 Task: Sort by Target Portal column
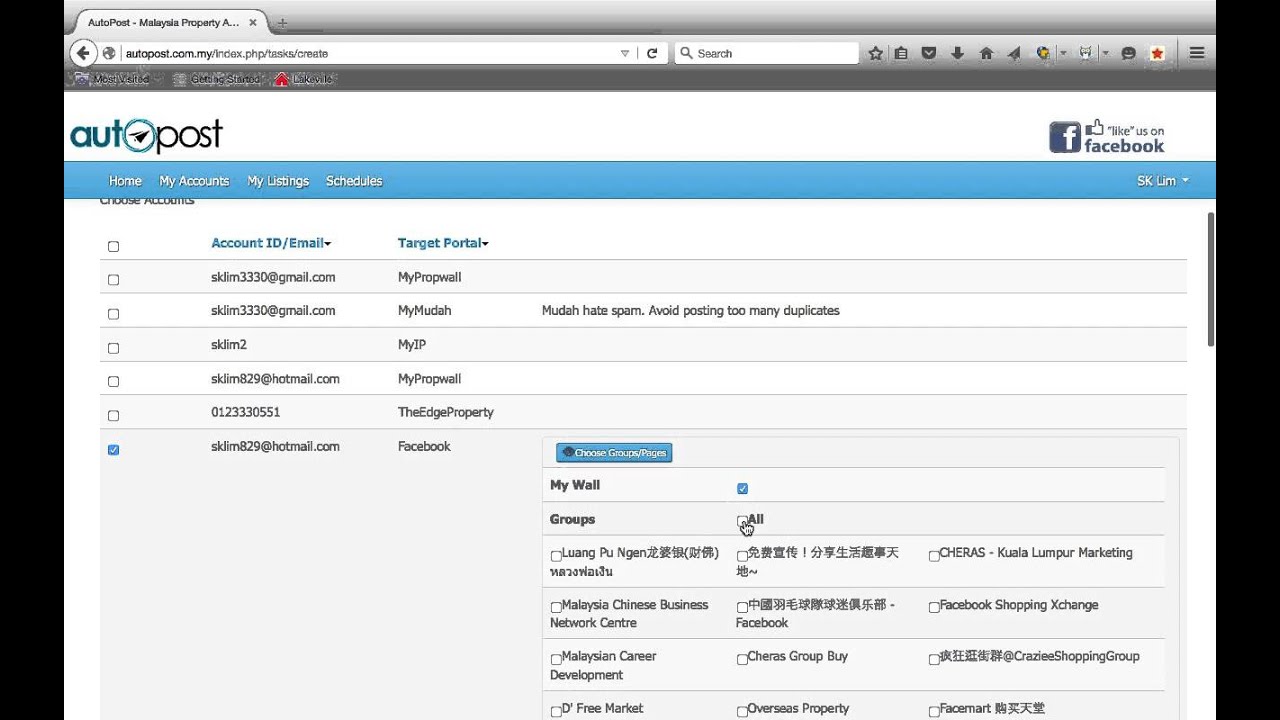(443, 243)
